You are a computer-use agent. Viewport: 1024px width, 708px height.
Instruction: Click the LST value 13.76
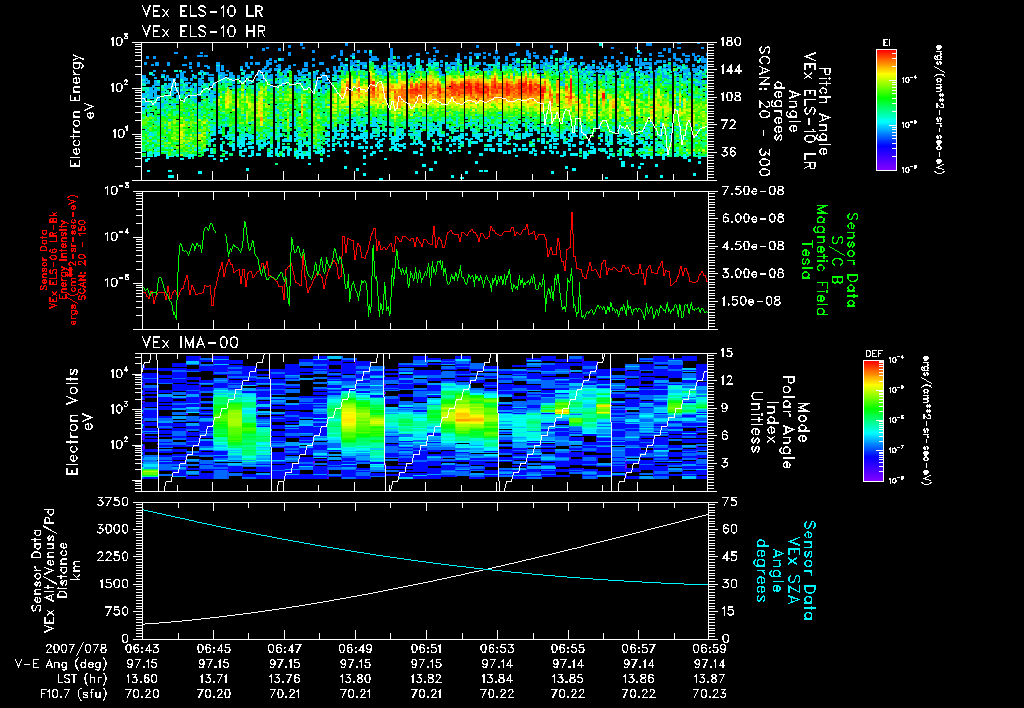pos(284,679)
